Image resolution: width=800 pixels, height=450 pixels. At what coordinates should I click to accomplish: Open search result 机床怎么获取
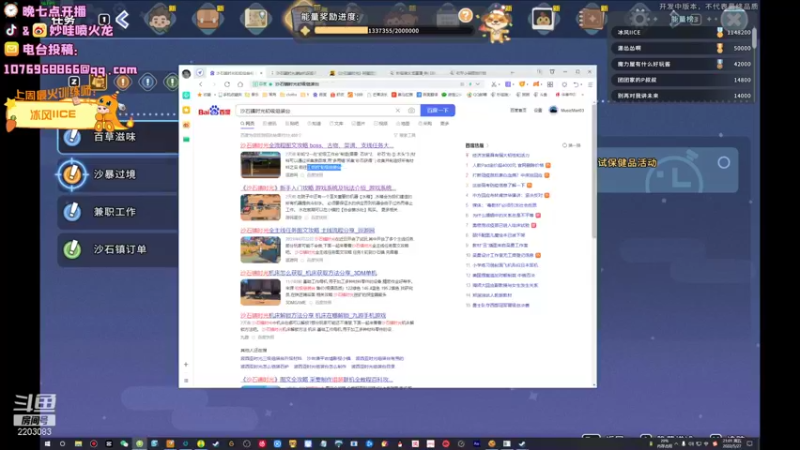(x=309, y=273)
